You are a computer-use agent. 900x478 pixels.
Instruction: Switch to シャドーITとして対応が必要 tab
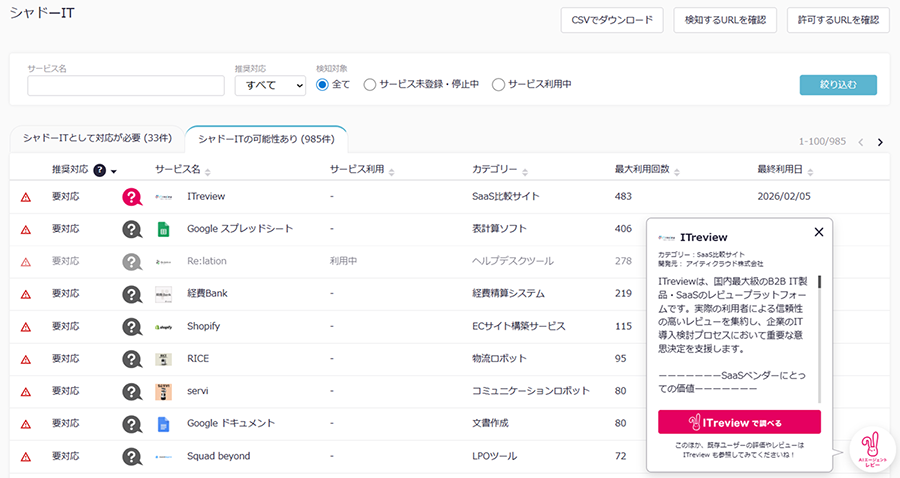pos(97,138)
